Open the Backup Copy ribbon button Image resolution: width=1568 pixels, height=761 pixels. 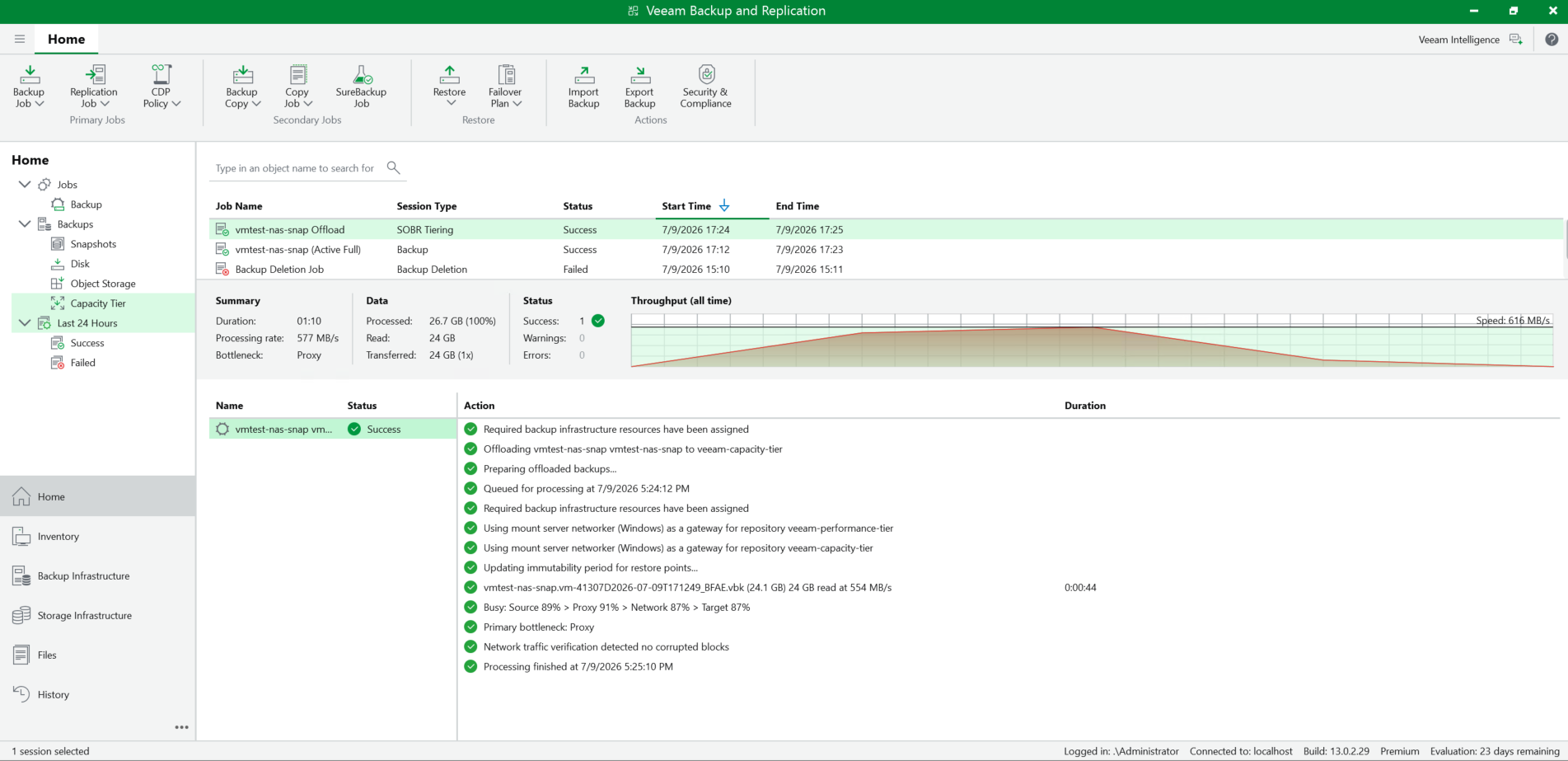(242, 87)
